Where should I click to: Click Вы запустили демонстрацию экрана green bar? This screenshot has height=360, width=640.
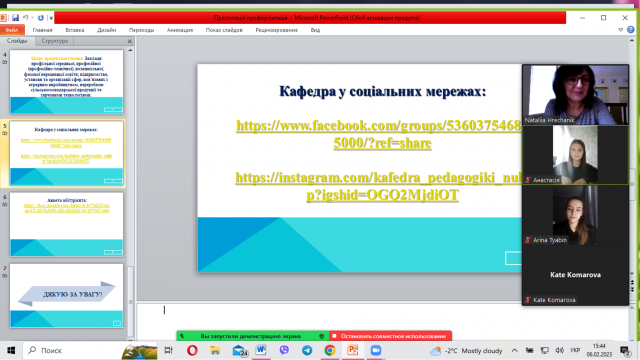[x=252, y=336]
